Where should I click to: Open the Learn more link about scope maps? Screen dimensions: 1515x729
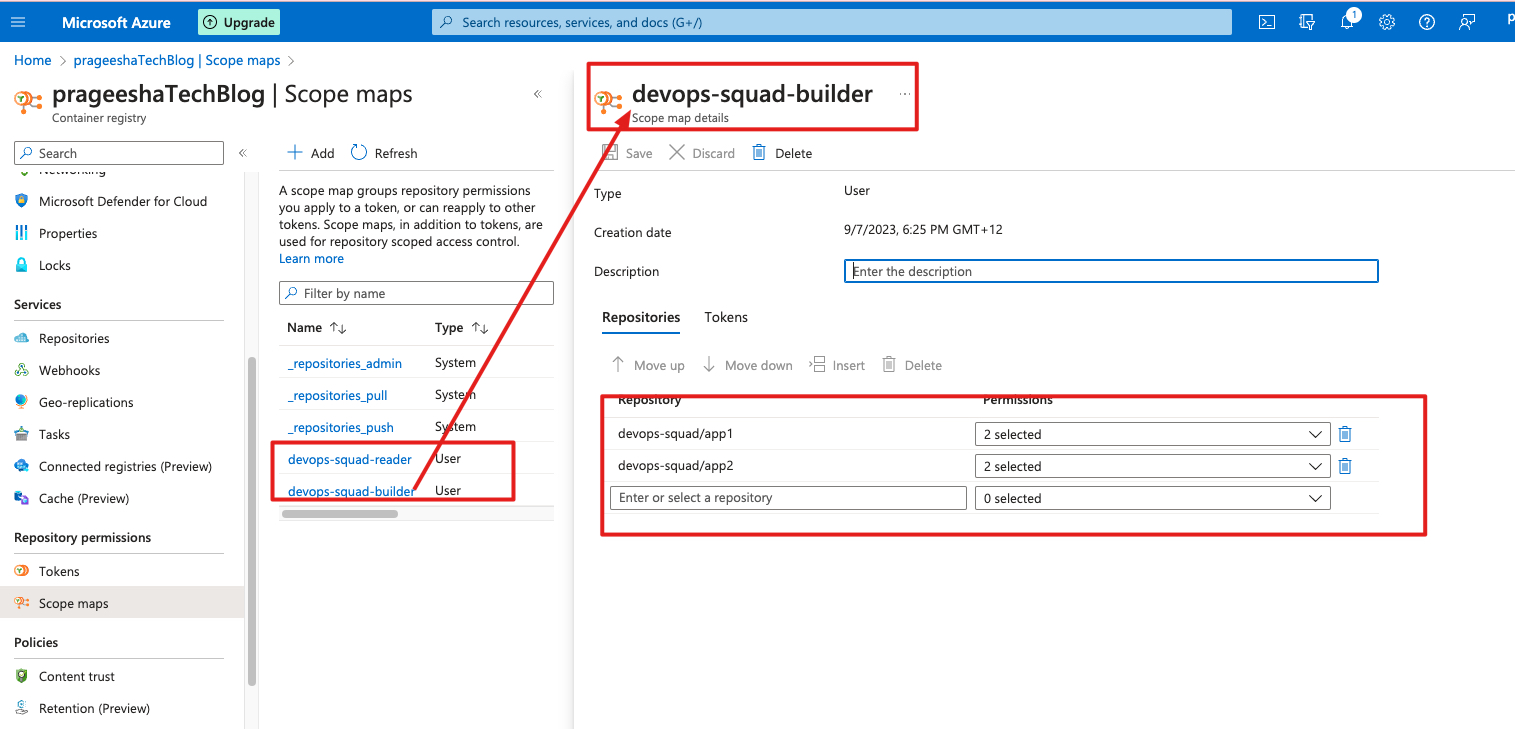coord(311,258)
